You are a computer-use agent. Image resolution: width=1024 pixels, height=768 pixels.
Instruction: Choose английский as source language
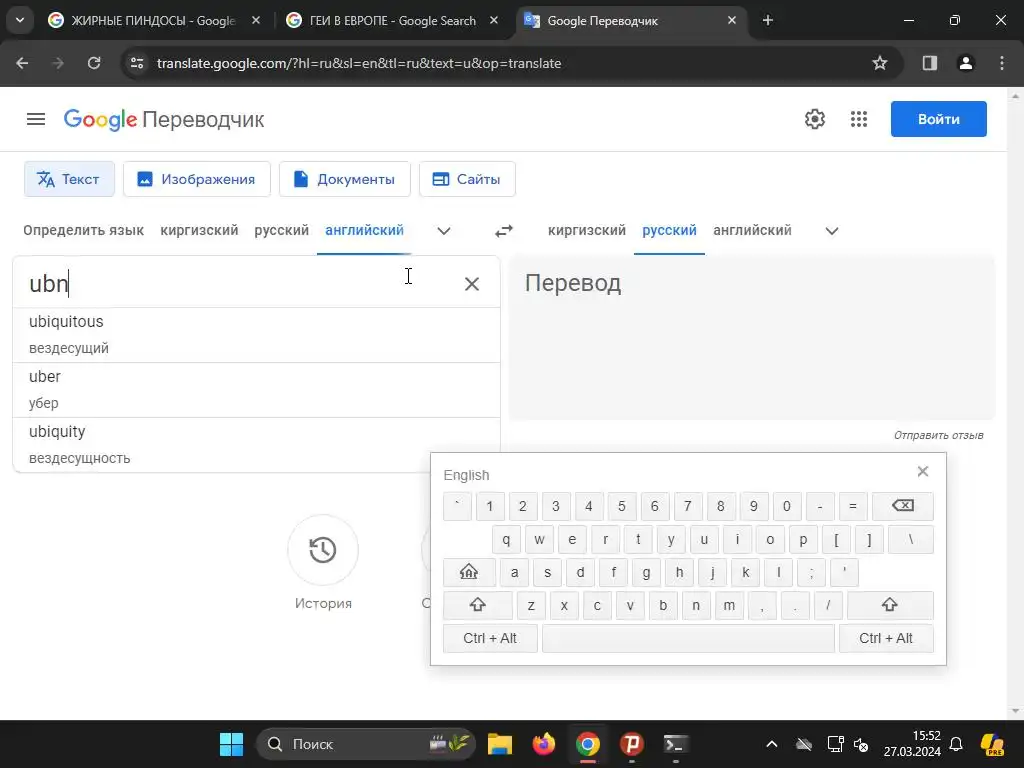click(x=364, y=231)
